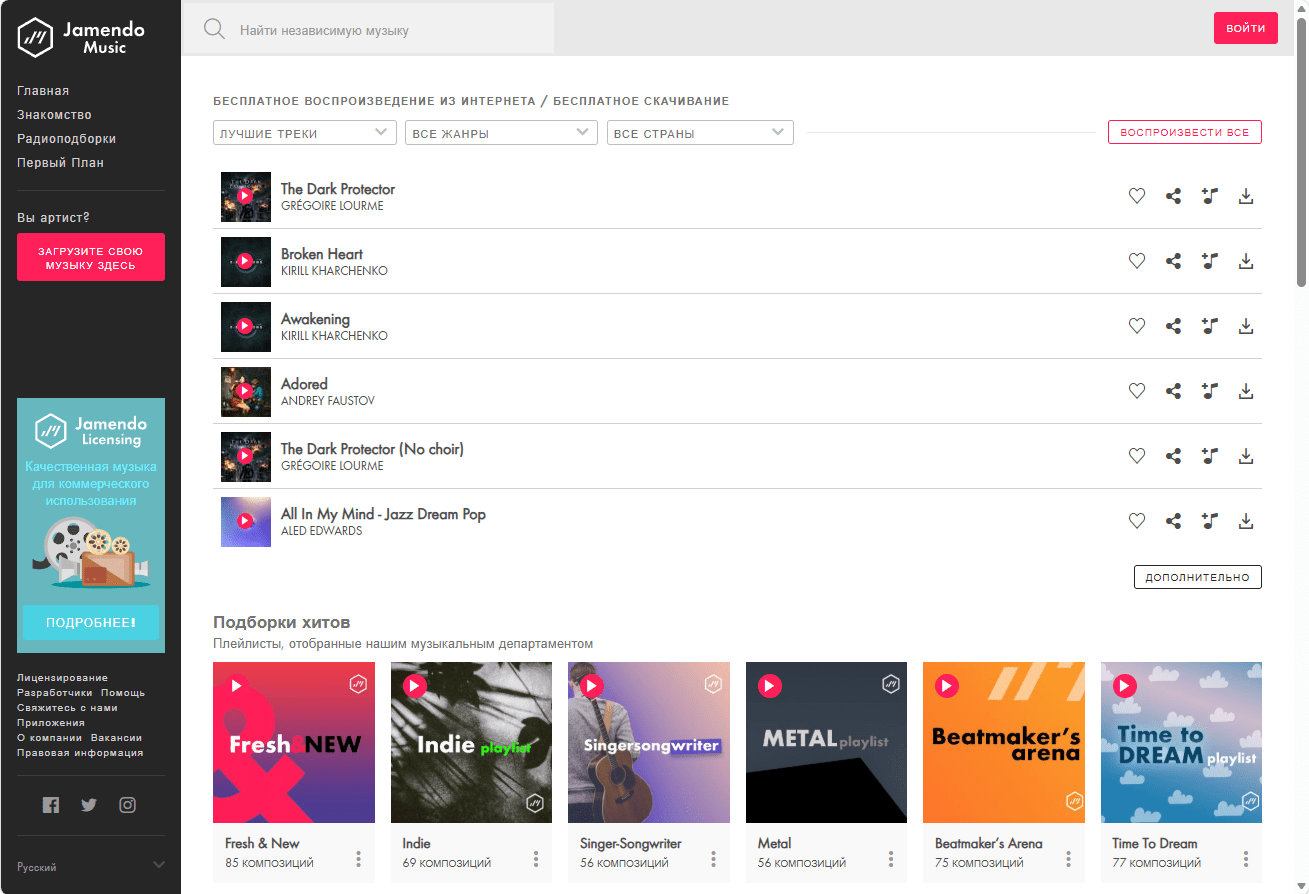The height and width of the screenshot is (894, 1309).
Task: Play Broken Heart from its cover thumbnail
Action: (x=246, y=262)
